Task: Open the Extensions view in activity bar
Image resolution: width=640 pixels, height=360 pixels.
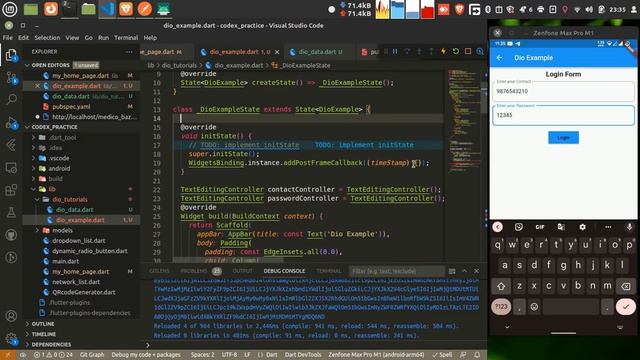Action: tap(11, 190)
